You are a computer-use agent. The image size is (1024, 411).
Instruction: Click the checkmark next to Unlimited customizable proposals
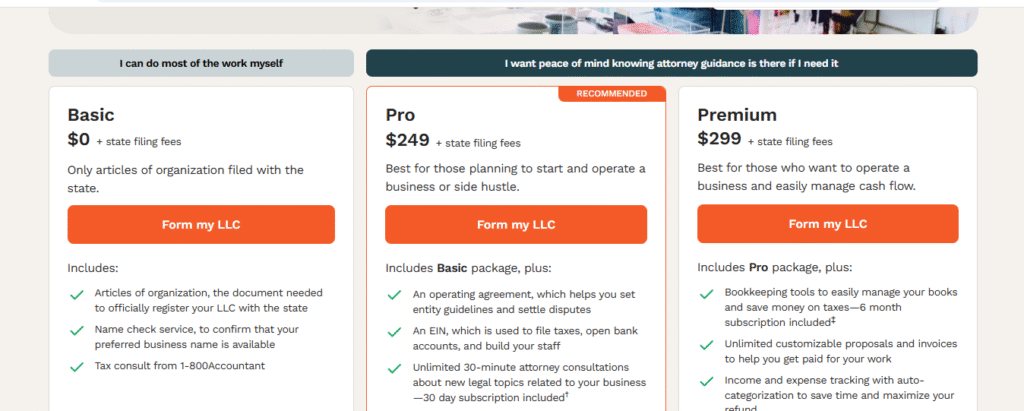tap(706, 345)
